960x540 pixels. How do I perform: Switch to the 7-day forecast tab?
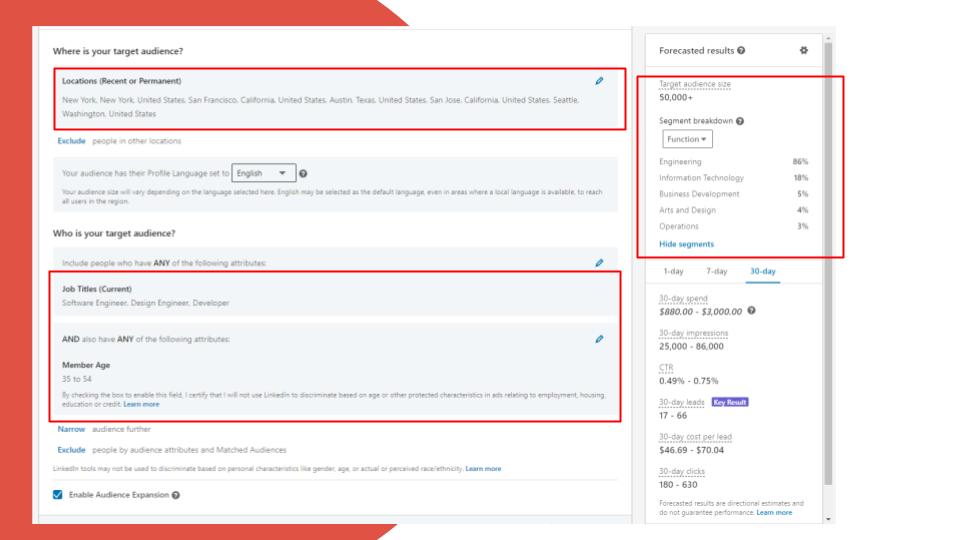tap(716, 271)
